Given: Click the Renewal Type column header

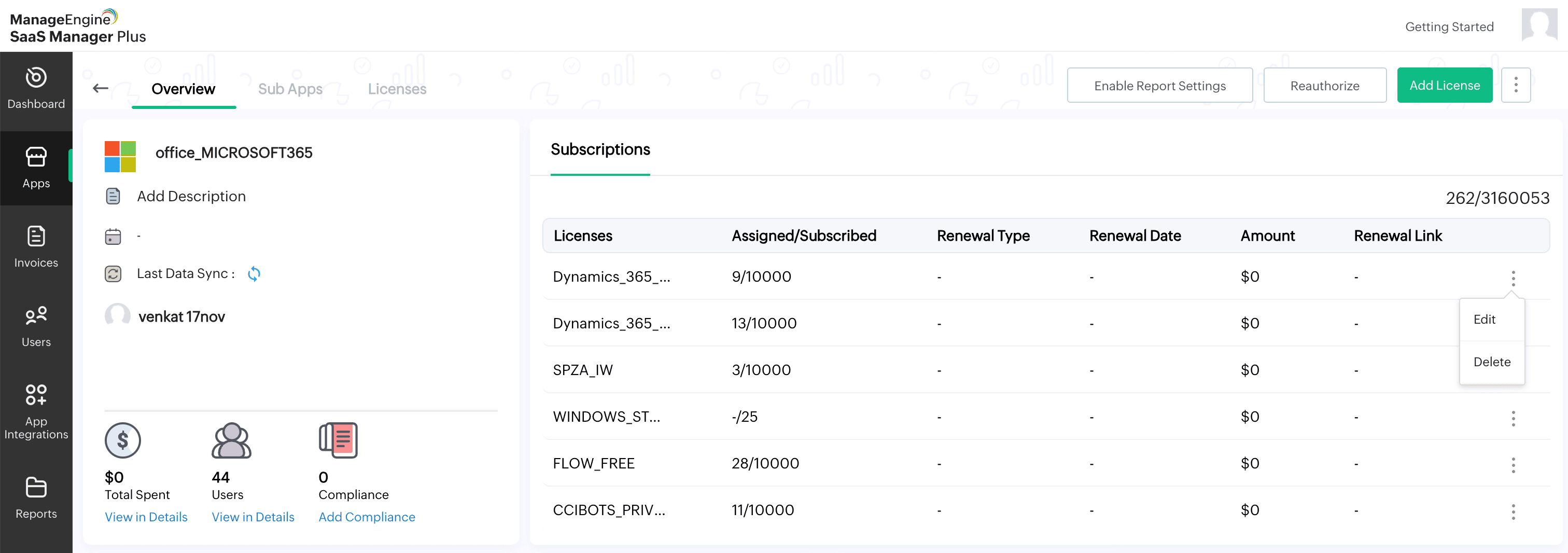Looking at the screenshot, I should (983, 236).
